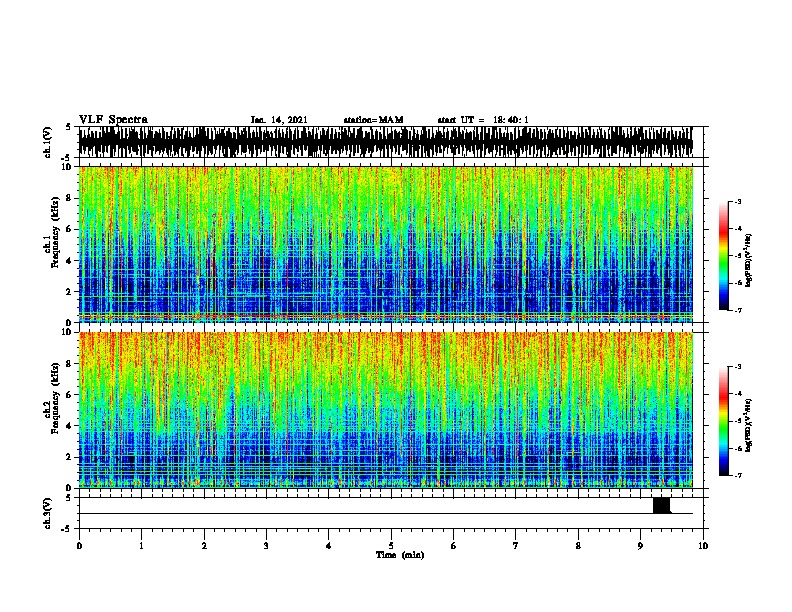
Task: Click the time-axis tick label "4" under ch.3
Action: tap(329, 546)
